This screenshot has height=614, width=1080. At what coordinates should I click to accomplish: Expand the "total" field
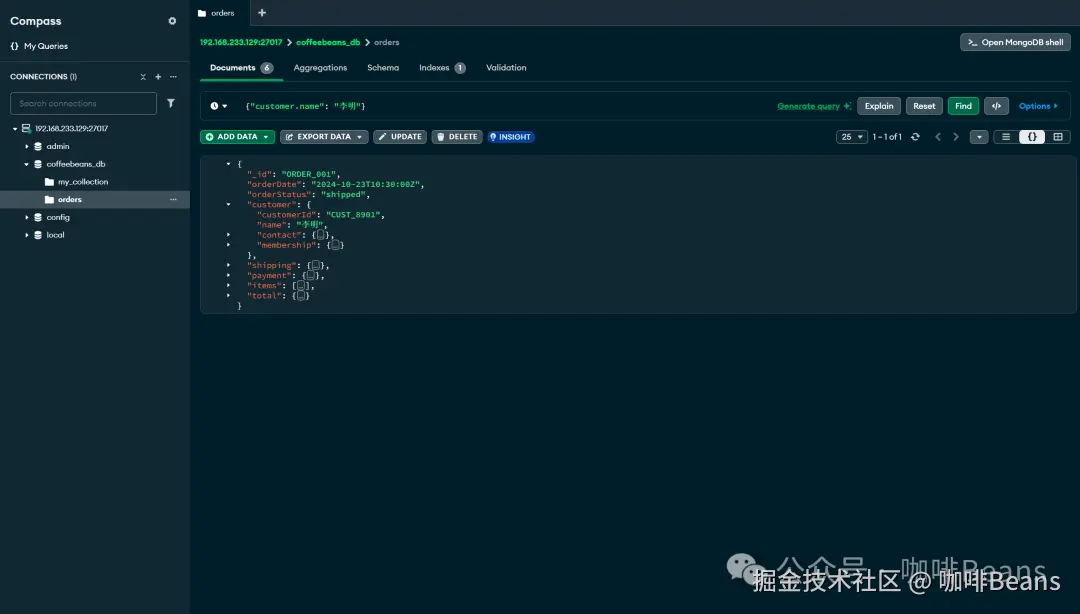pos(229,296)
